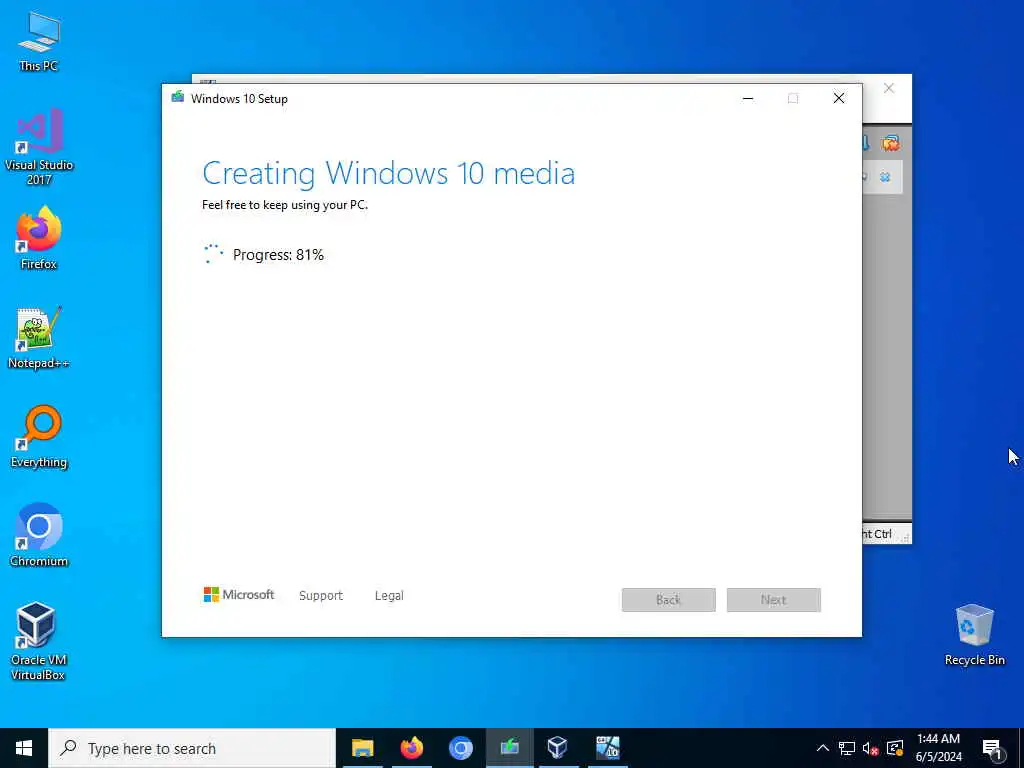
Task: Show hidden system tray icons
Action: pyautogui.click(x=823, y=748)
